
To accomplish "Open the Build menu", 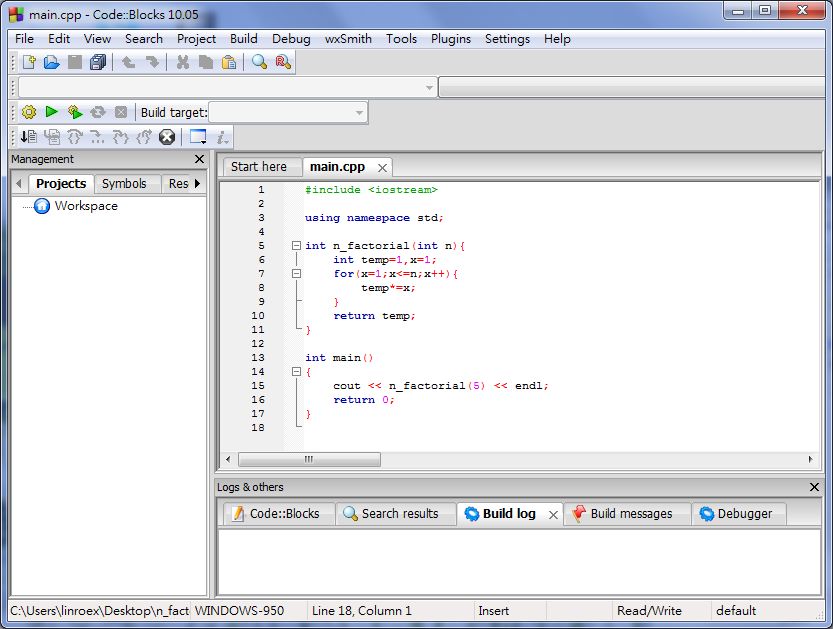I will 244,39.
